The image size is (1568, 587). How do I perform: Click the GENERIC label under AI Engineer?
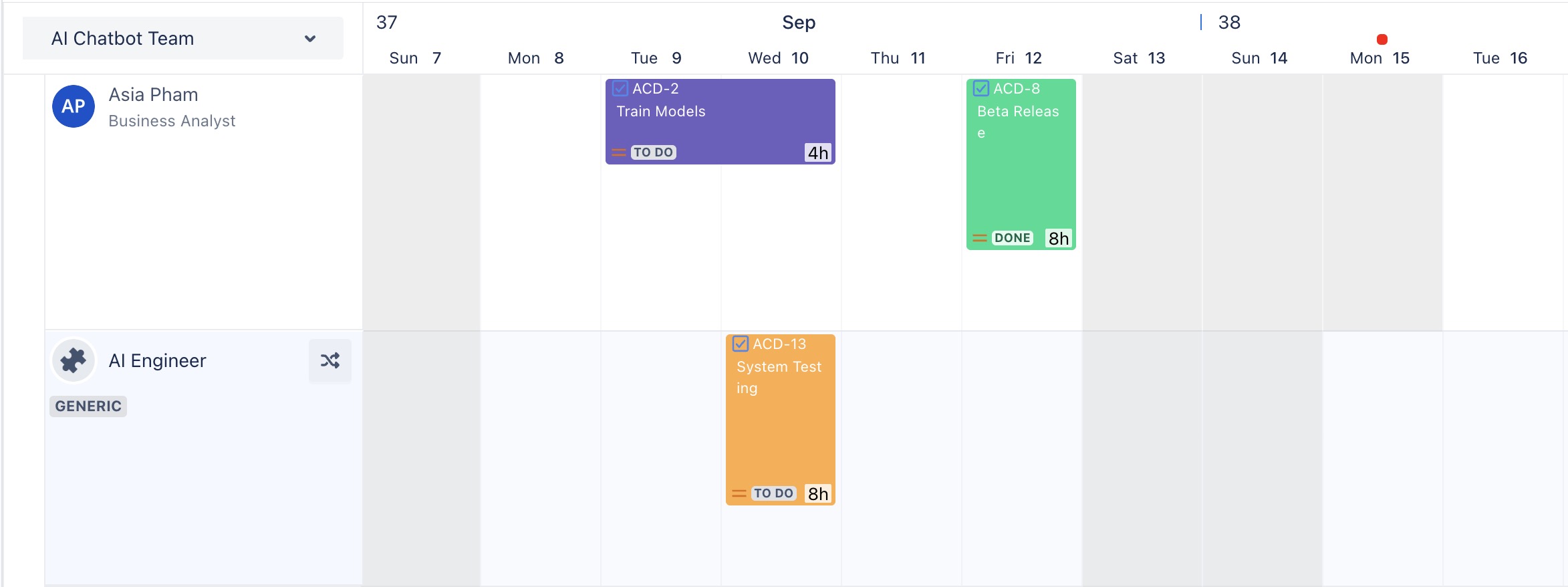coord(88,406)
